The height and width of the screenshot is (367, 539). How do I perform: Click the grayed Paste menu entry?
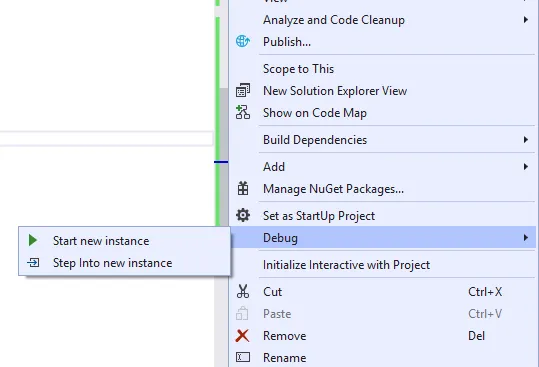coord(382,314)
